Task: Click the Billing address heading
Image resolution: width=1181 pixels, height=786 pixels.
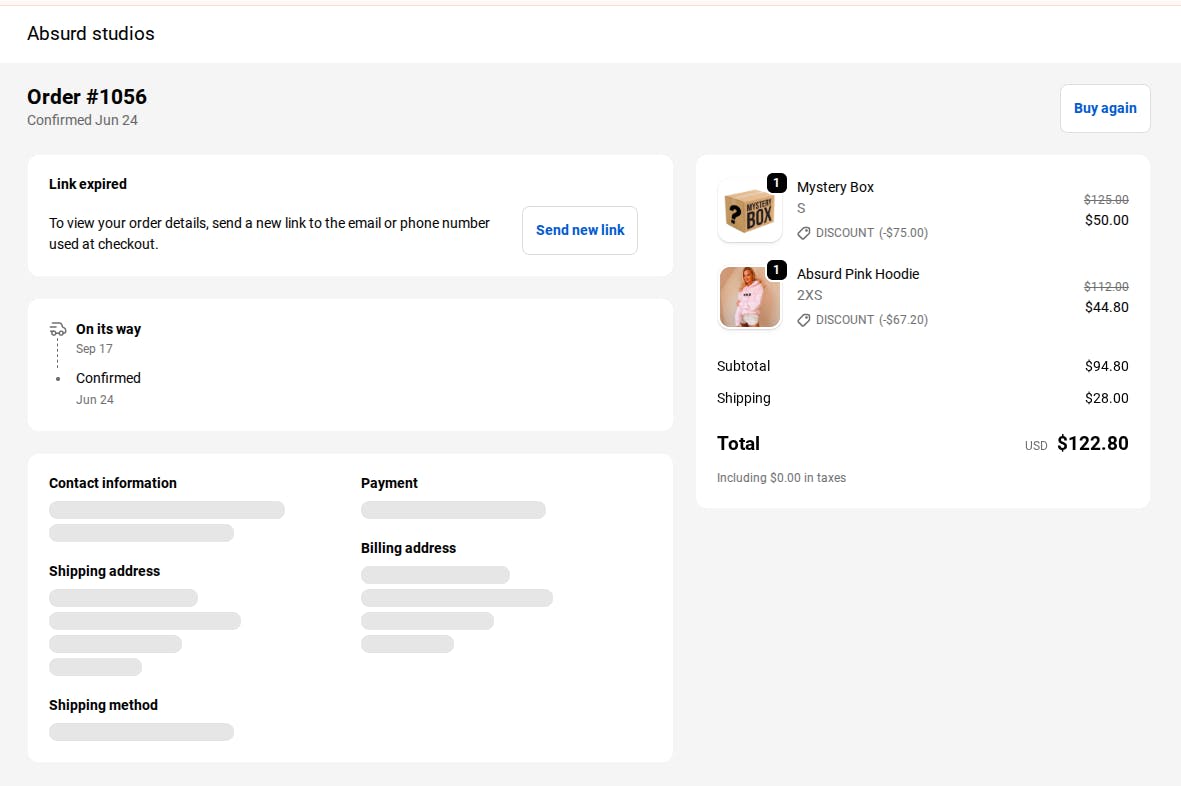Action: tap(408, 548)
